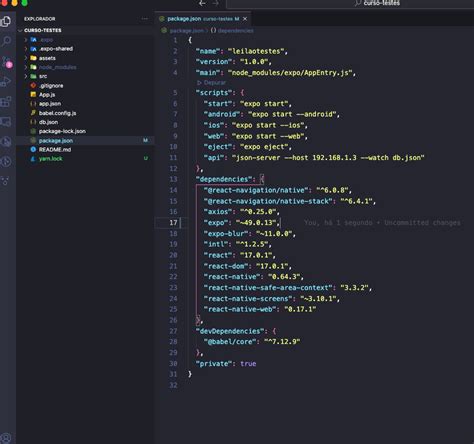Expand the assets folder chevron
Screen dimensions: 474x444
(x=26, y=58)
